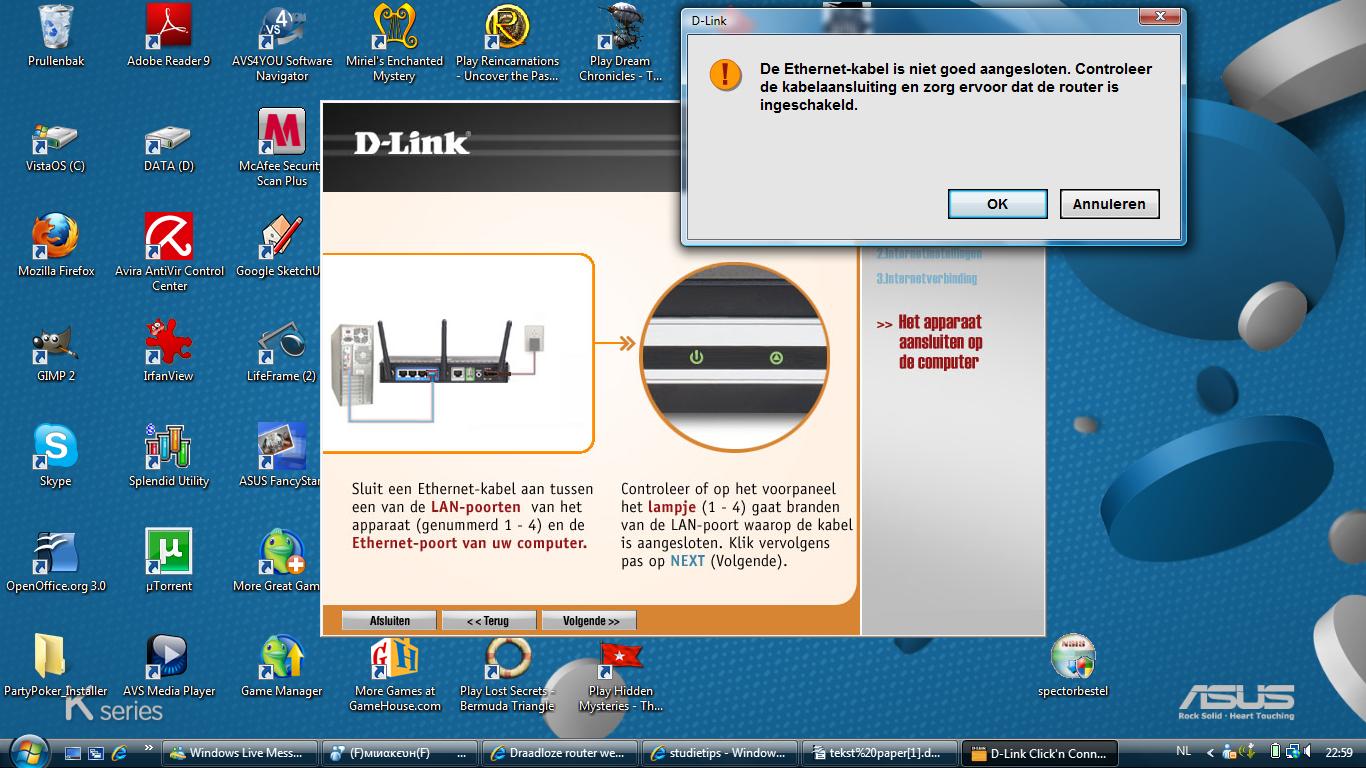1366x768 pixels.
Task: Select the spectorbestel desktop icon
Action: click(1073, 667)
